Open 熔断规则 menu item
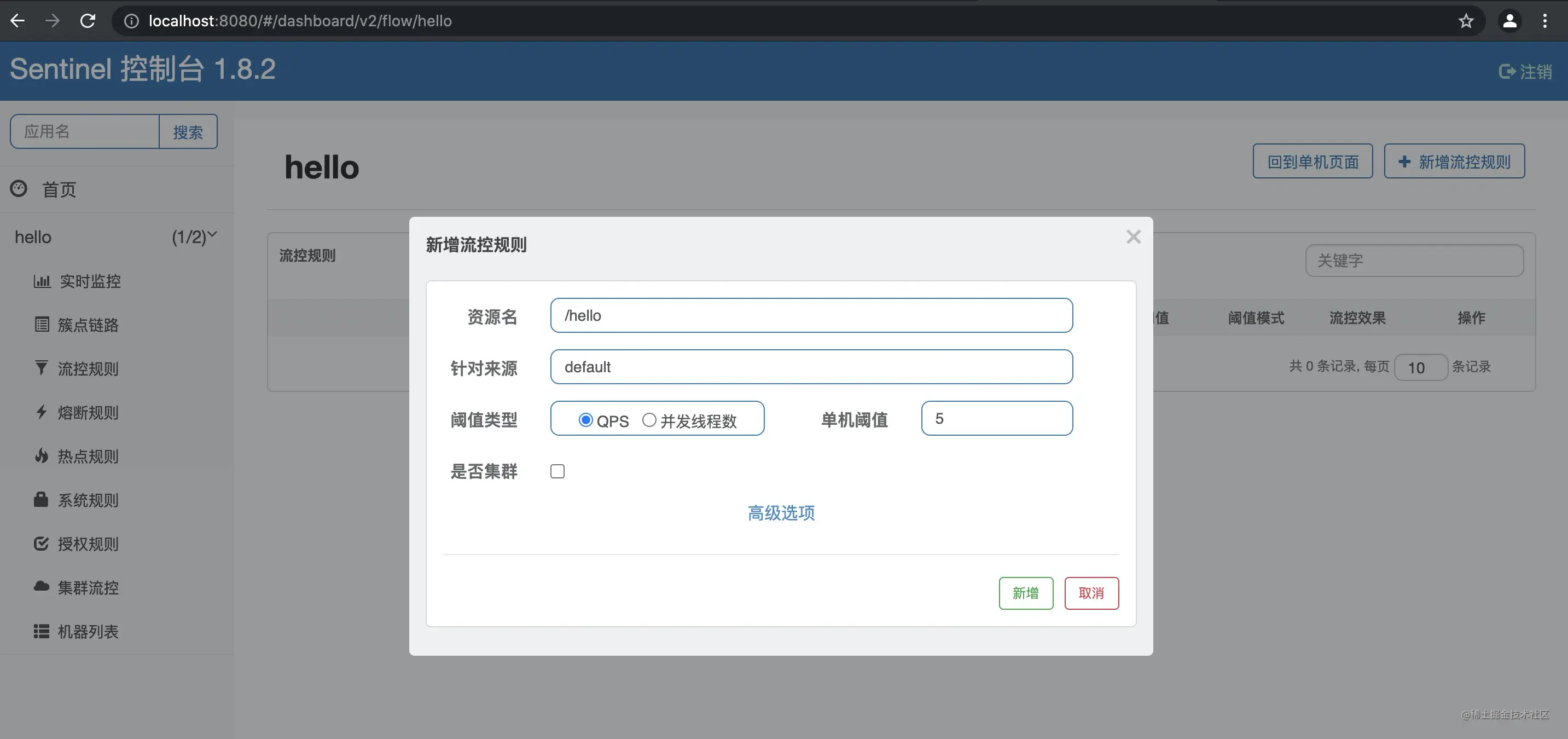The image size is (1568, 739). click(x=88, y=412)
